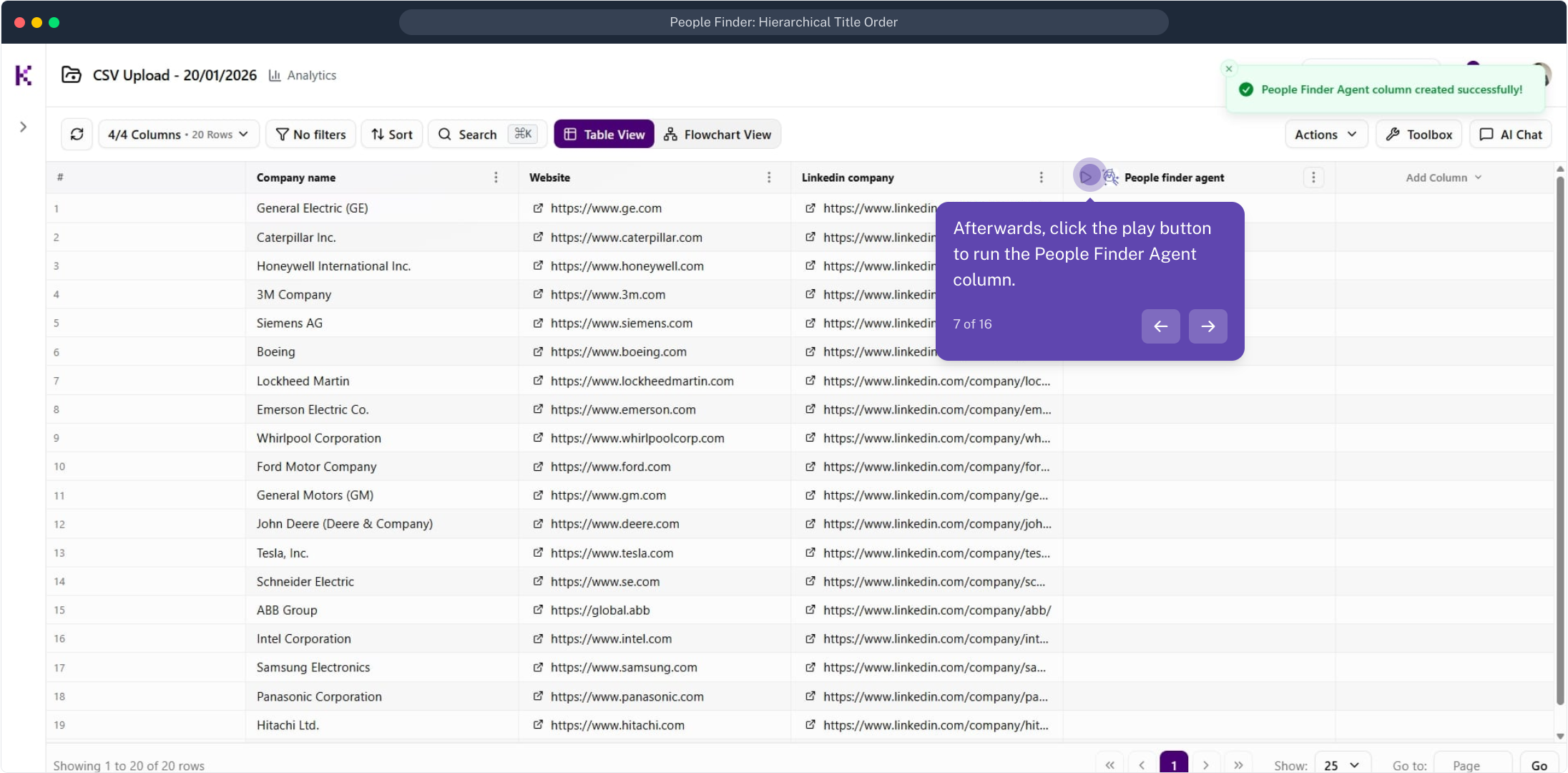Click external link icon for intel.com
The width and height of the screenshot is (1568, 773).
[x=538, y=638]
